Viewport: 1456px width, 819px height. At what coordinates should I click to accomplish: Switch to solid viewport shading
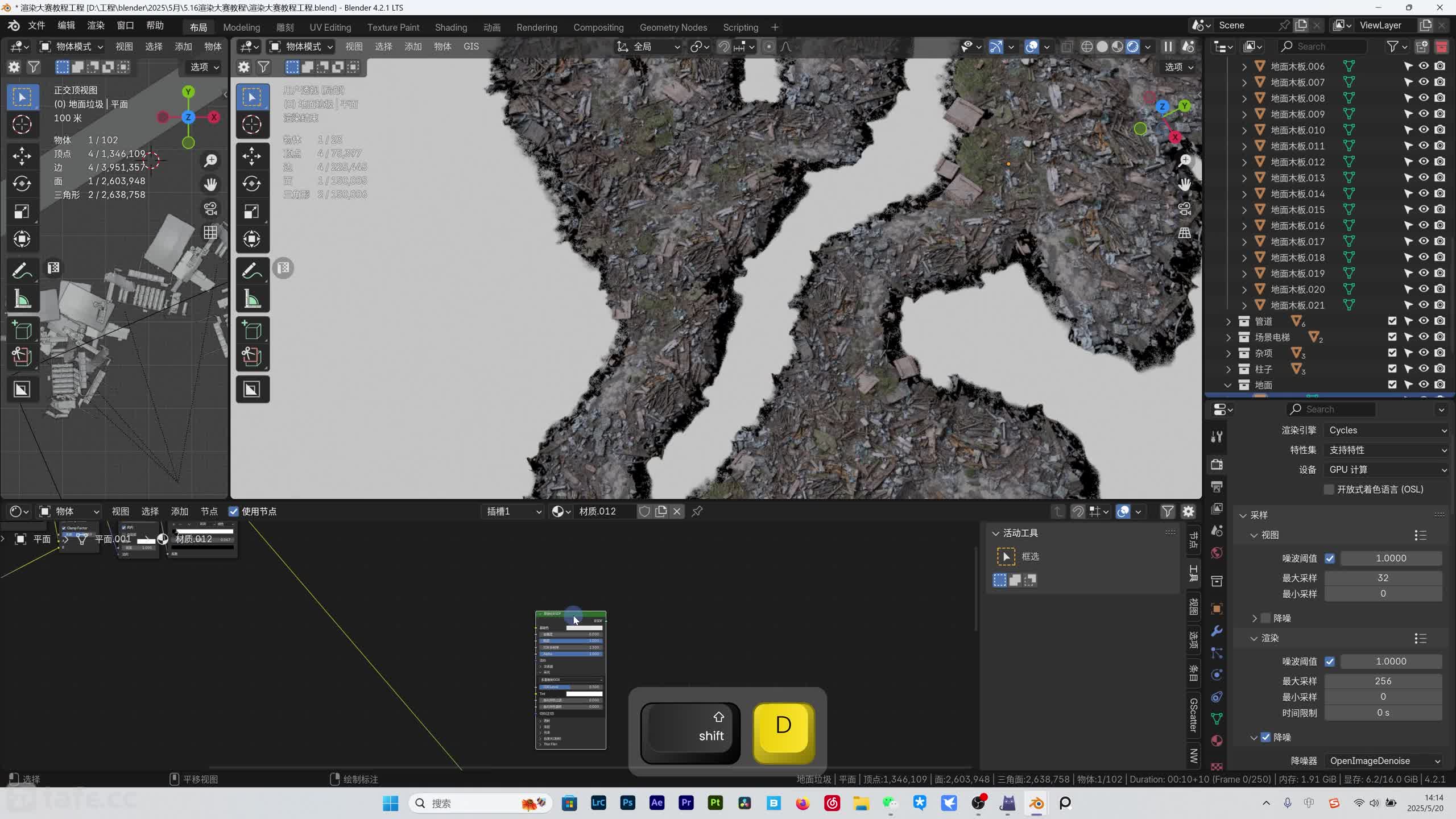(x=1102, y=47)
